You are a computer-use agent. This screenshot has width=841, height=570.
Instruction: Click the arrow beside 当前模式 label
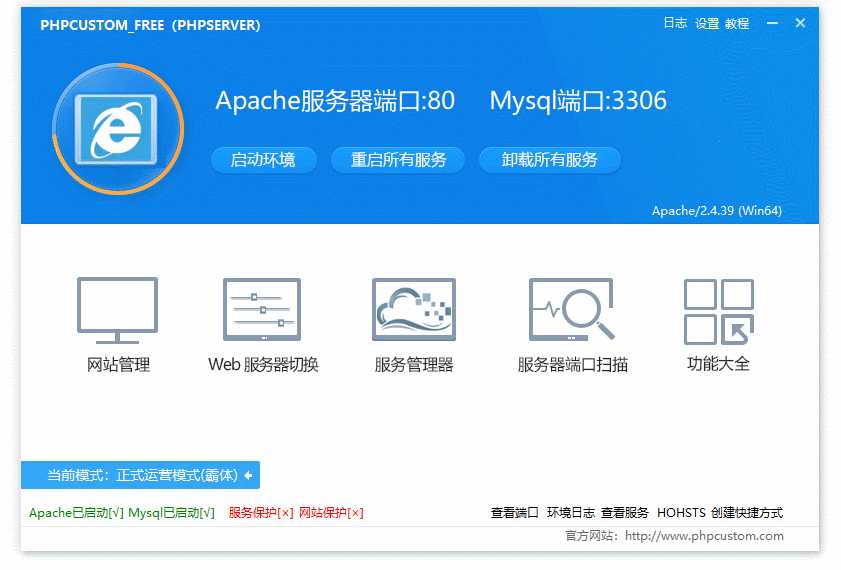click(x=248, y=475)
